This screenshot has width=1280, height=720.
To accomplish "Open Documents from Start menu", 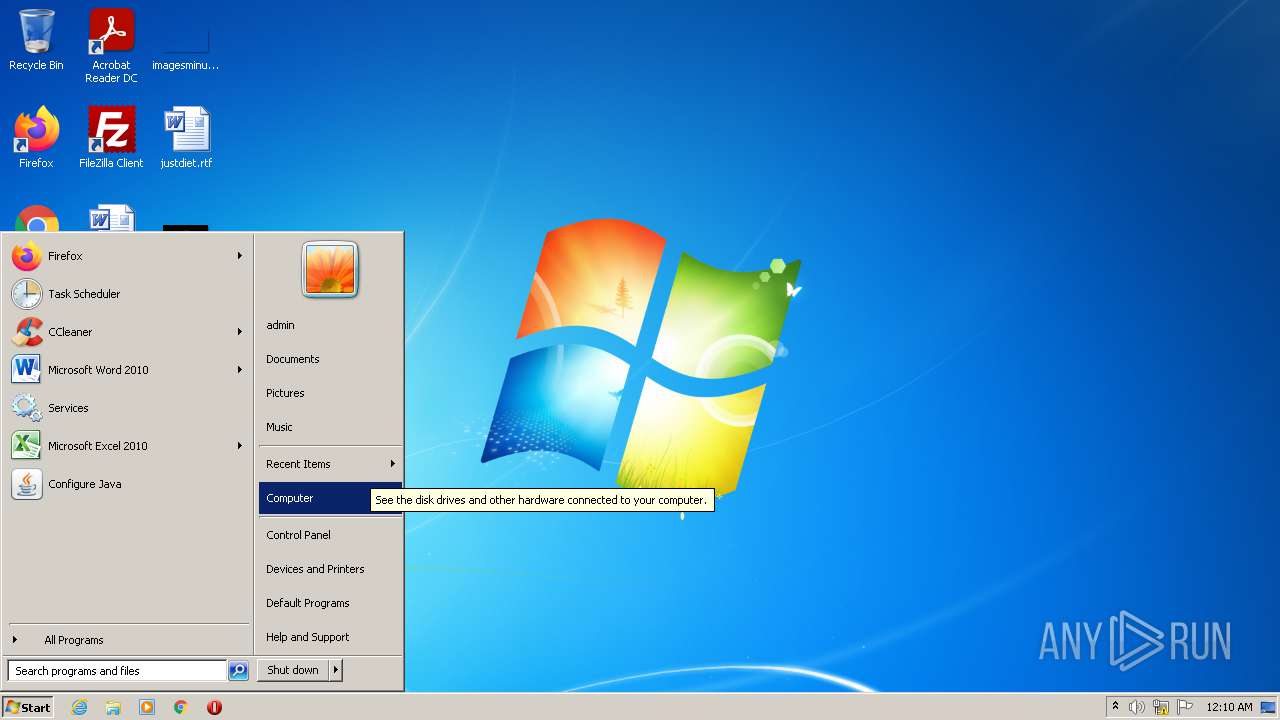I will point(330,359).
